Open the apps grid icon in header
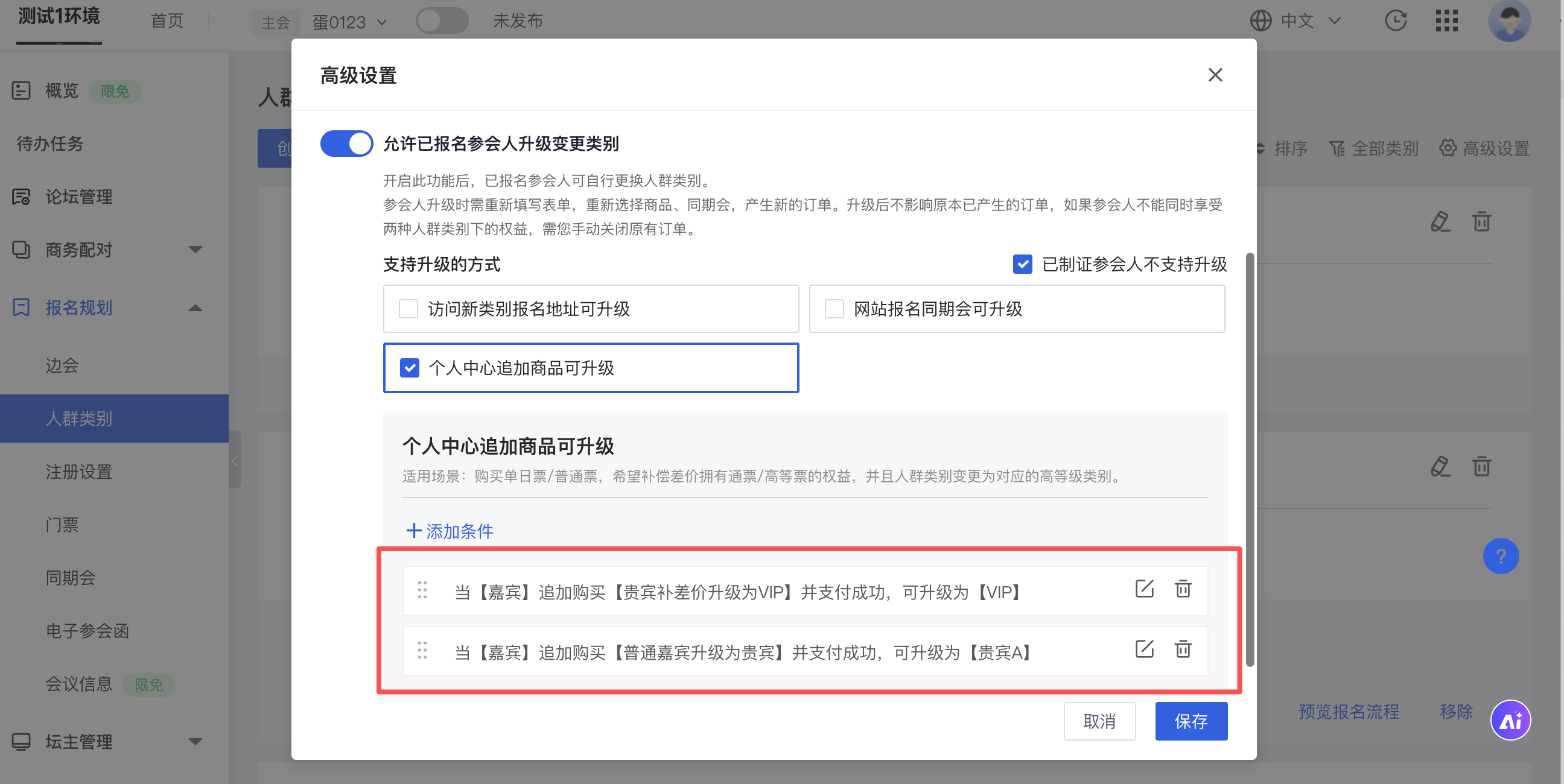 click(x=1446, y=21)
